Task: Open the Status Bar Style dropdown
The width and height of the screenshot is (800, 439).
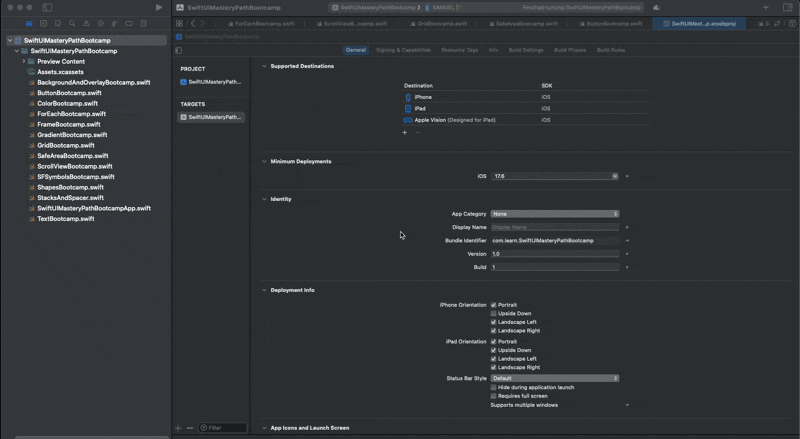Action: coord(555,378)
